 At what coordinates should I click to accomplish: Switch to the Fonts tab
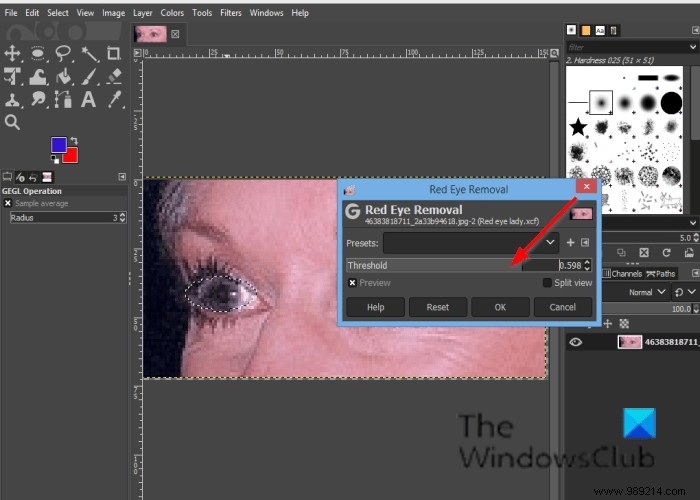point(600,30)
